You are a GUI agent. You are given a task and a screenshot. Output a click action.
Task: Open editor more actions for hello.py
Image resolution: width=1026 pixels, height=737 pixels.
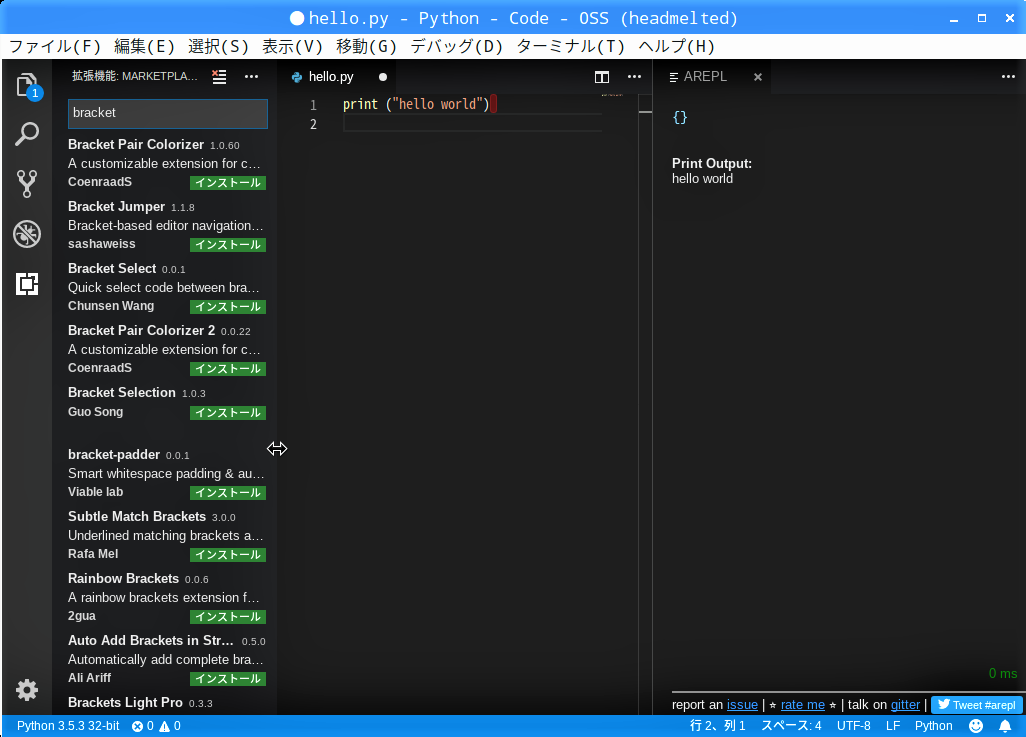pyautogui.click(x=634, y=77)
